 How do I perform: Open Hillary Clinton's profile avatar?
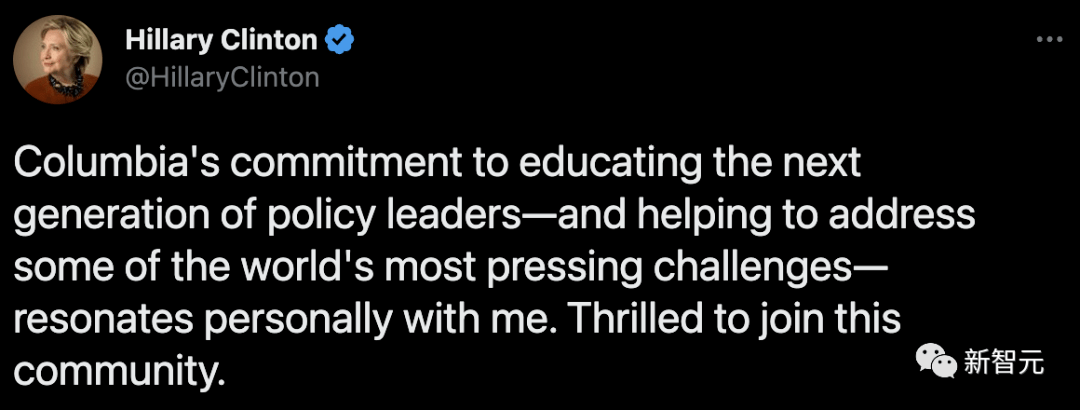(x=58, y=59)
